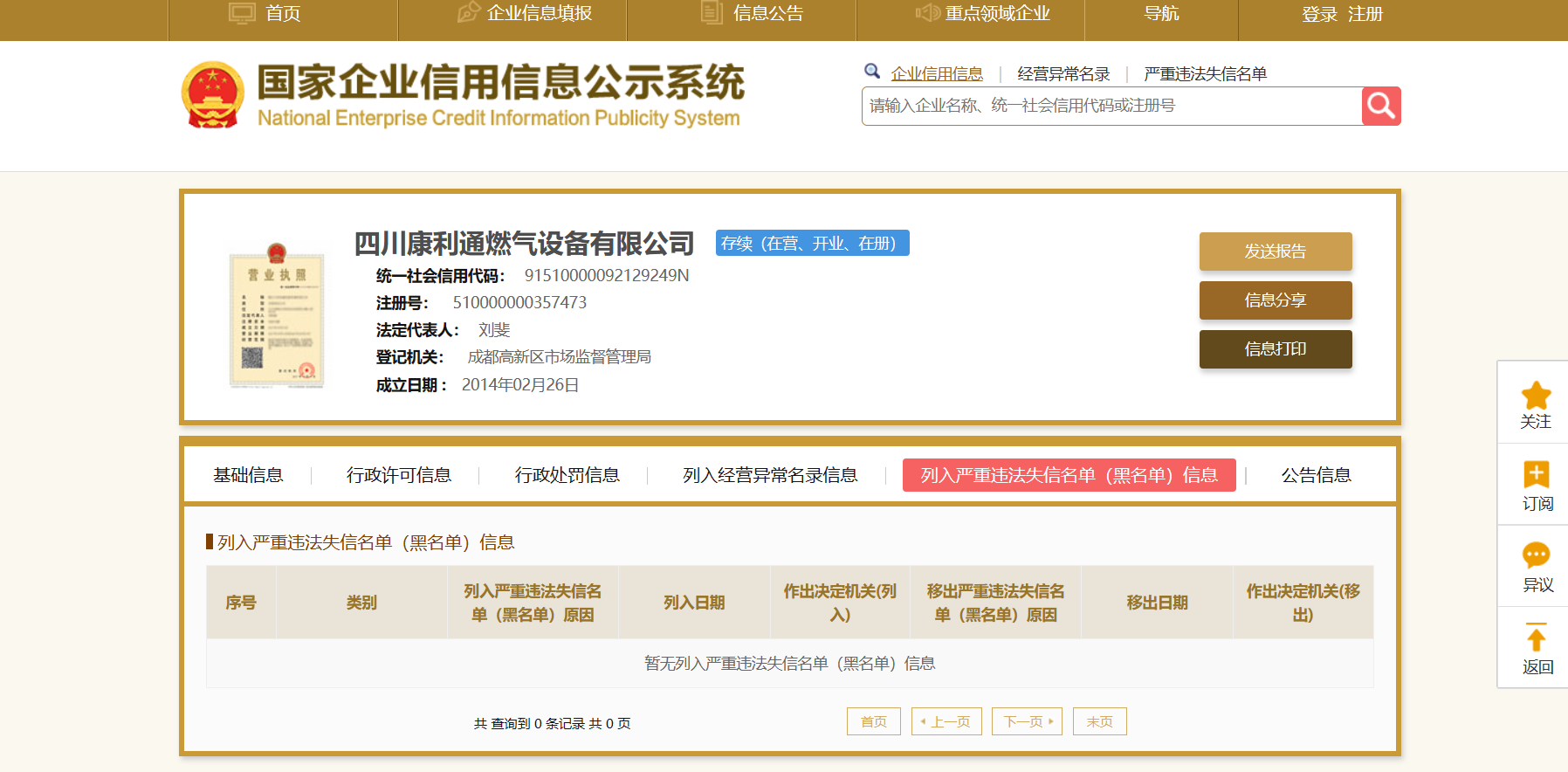Switch to 列入经营异常名录信息 tab
This screenshot has width=1568, height=772.
click(770, 475)
